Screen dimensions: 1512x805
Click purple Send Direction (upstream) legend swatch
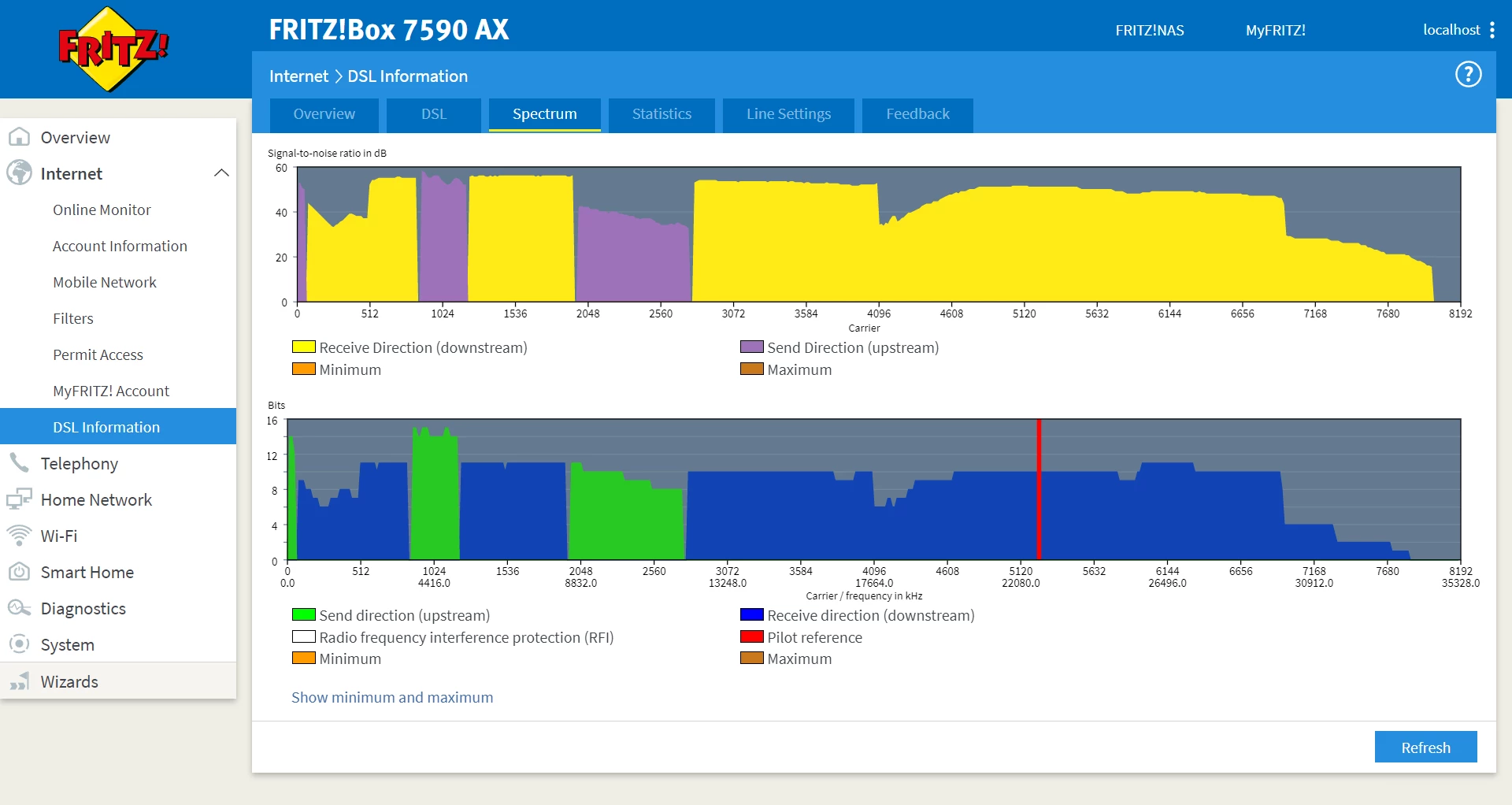point(752,347)
